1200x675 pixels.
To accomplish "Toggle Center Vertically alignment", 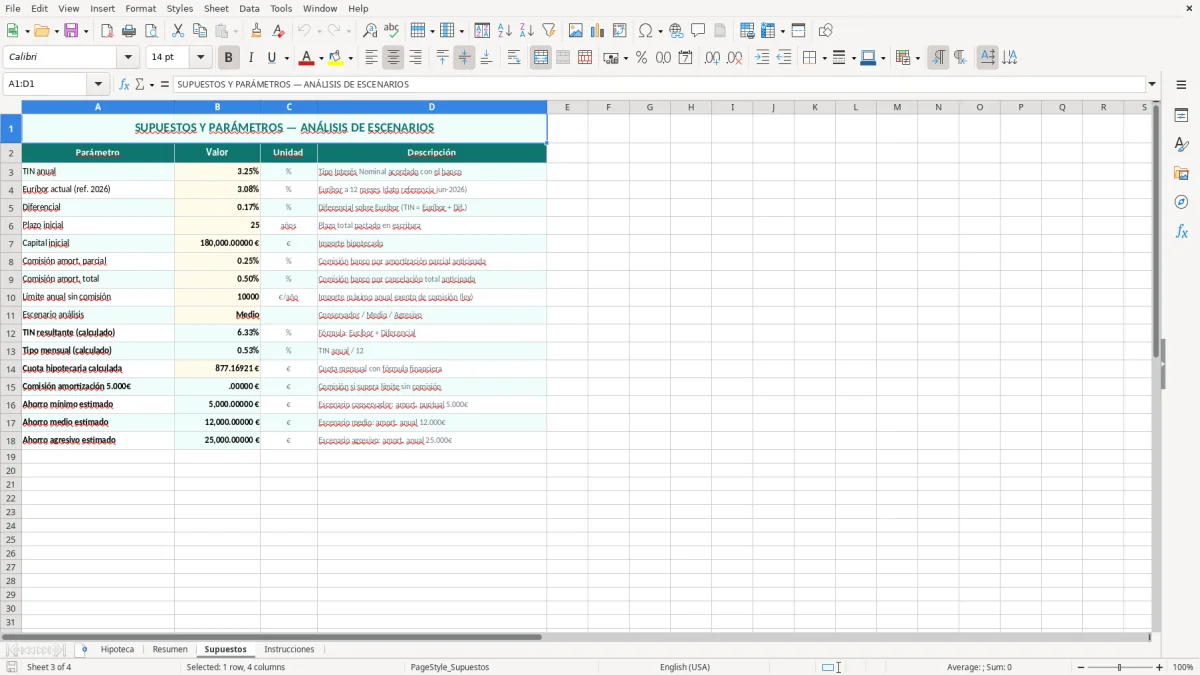I will pyautogui.click(x=464, y=58).
